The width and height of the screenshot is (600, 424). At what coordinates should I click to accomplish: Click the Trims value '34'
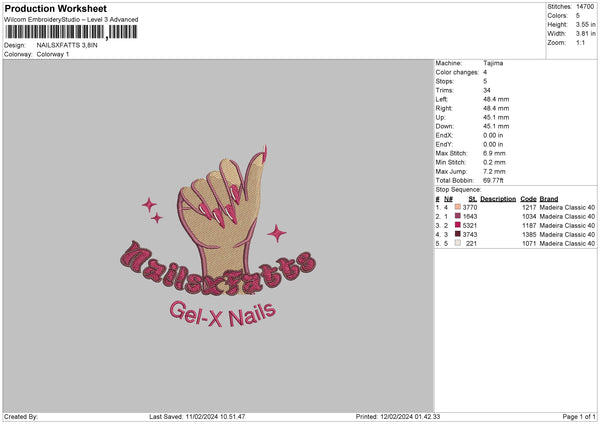click(487, 90)
